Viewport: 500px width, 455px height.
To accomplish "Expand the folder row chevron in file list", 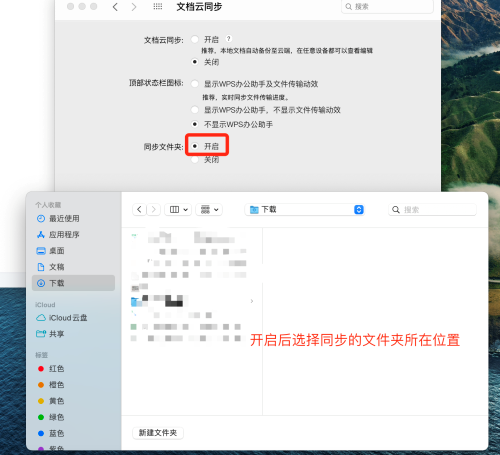I will [x=252, y=301].
